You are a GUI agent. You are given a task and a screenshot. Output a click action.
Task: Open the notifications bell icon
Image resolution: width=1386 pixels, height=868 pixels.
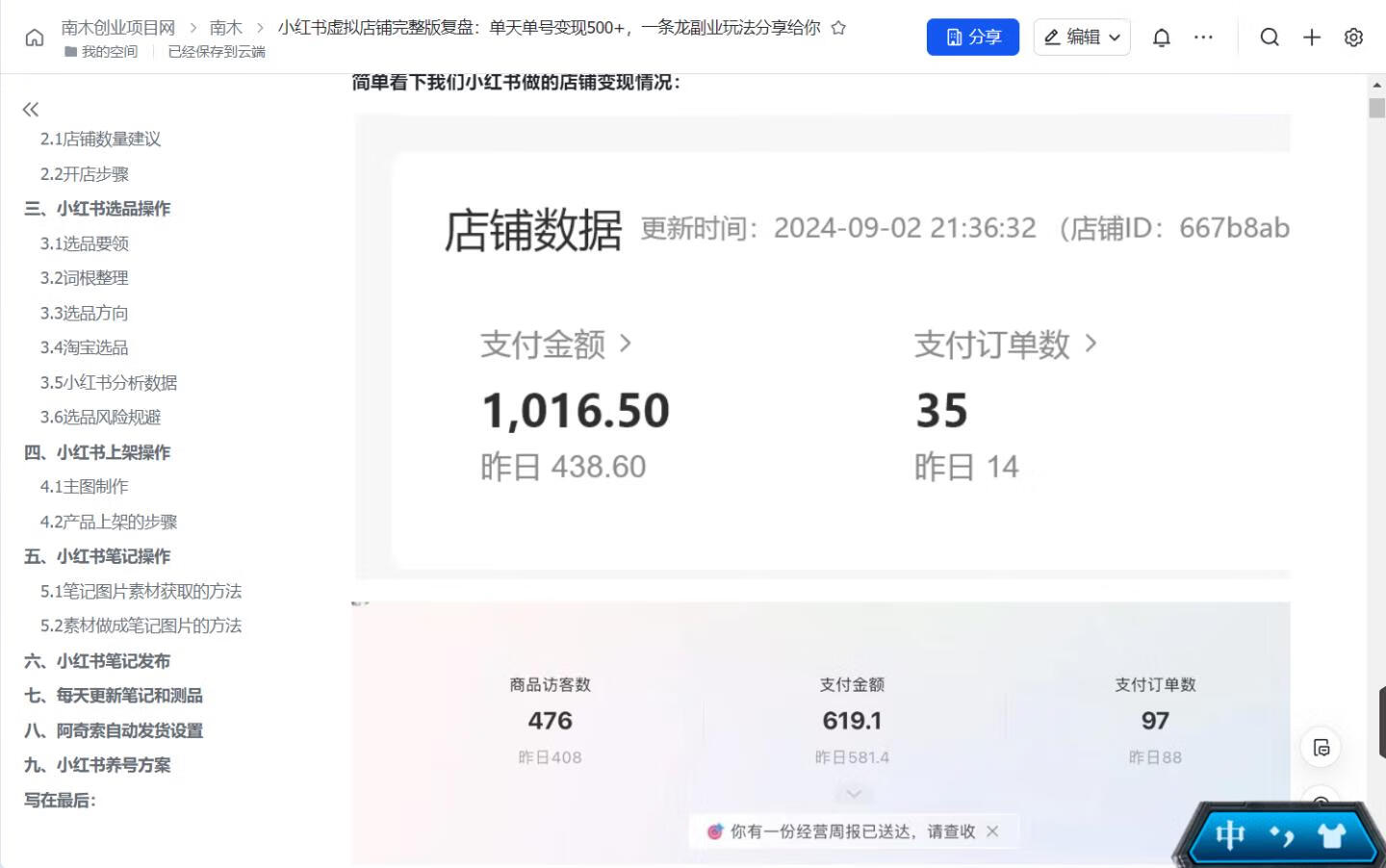1161,37
